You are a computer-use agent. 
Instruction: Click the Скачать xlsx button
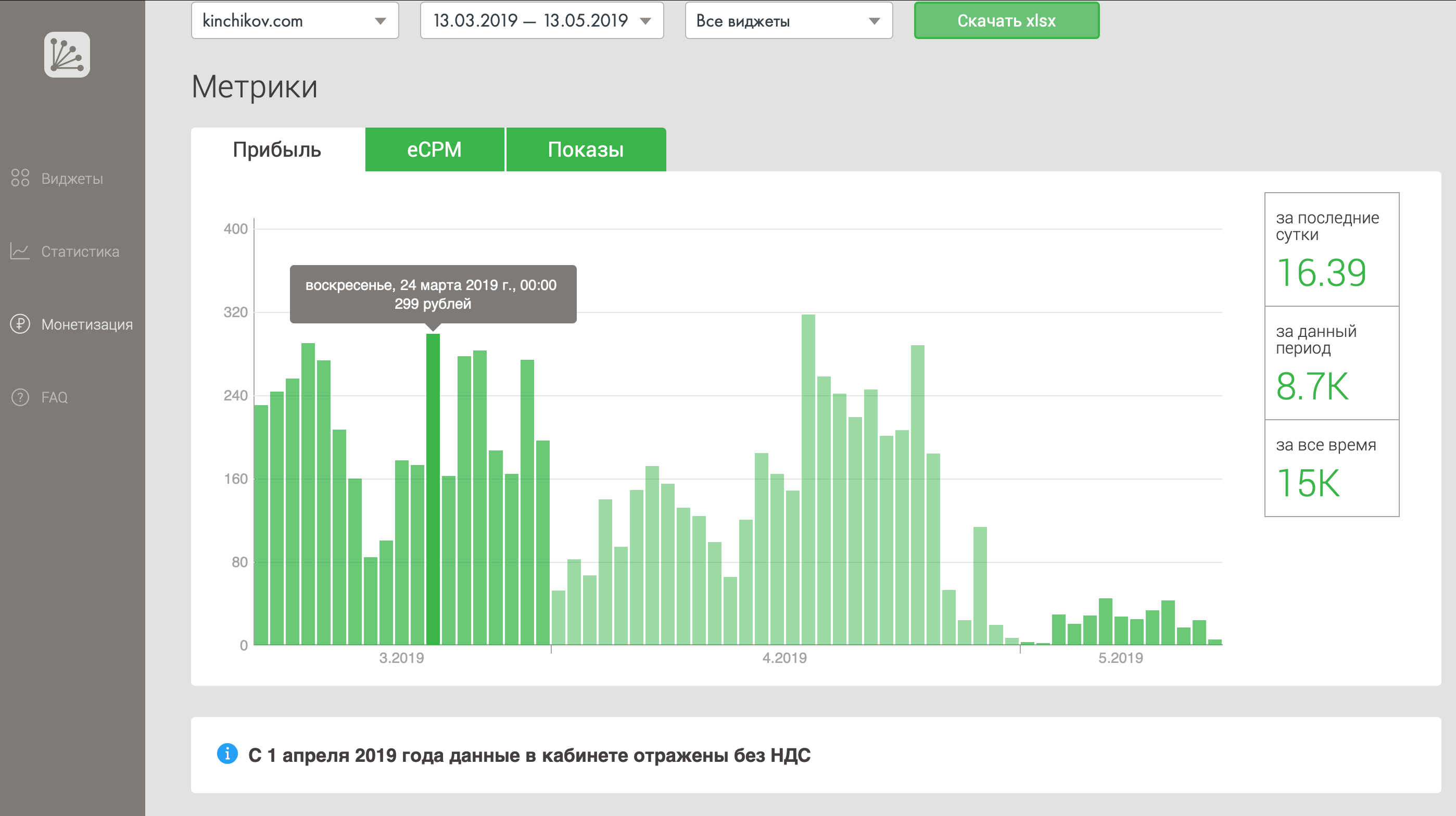point(1006,21)
